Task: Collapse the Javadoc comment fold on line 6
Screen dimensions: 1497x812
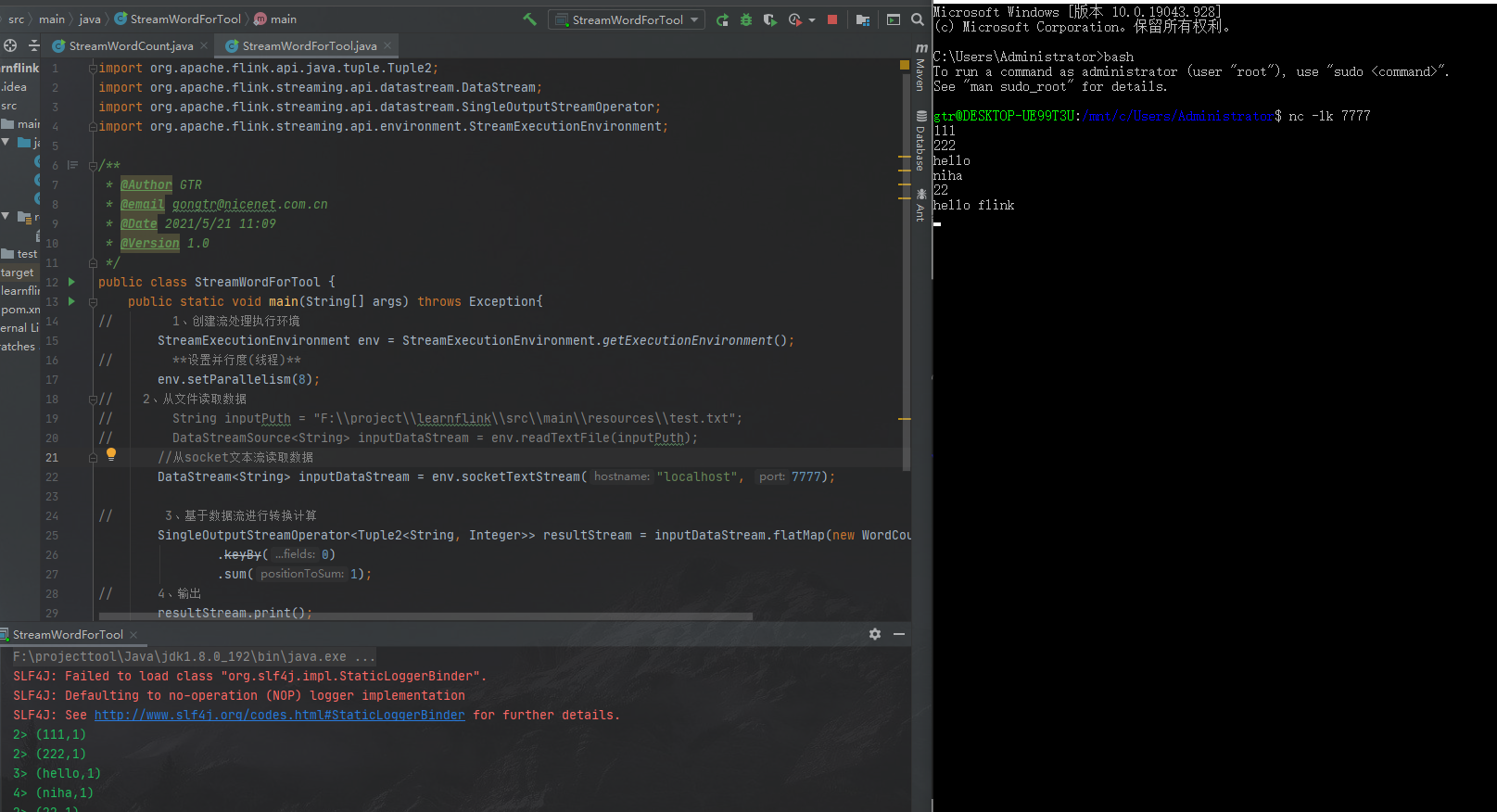Action: 93,165
